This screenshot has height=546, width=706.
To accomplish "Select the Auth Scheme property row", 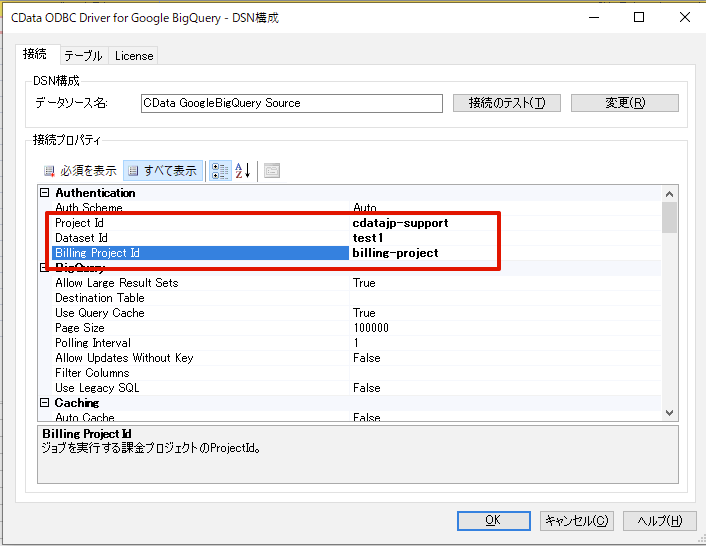I will coord(356,208).
